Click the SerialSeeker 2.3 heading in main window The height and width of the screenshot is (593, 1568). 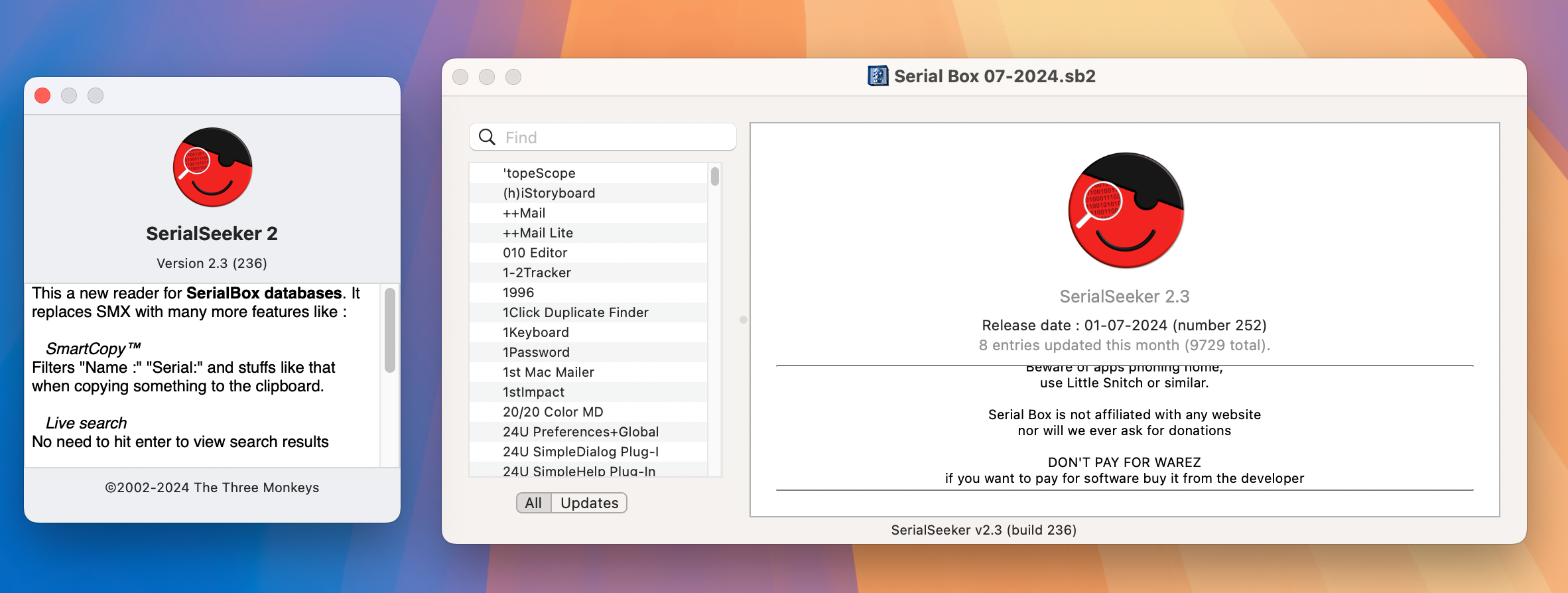pos(1124,296)
